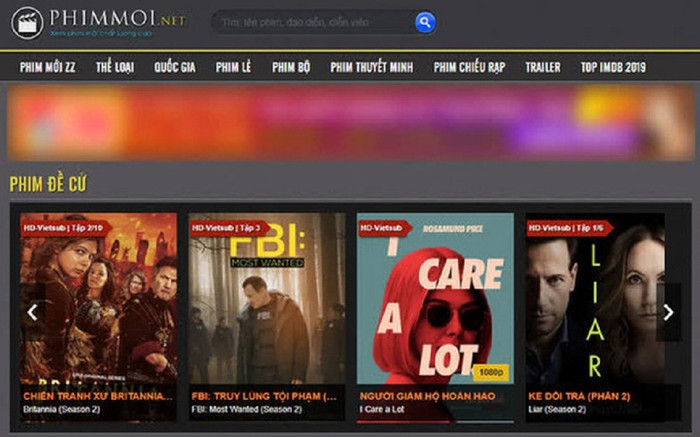Select Trailer in navigation bar

543,68
